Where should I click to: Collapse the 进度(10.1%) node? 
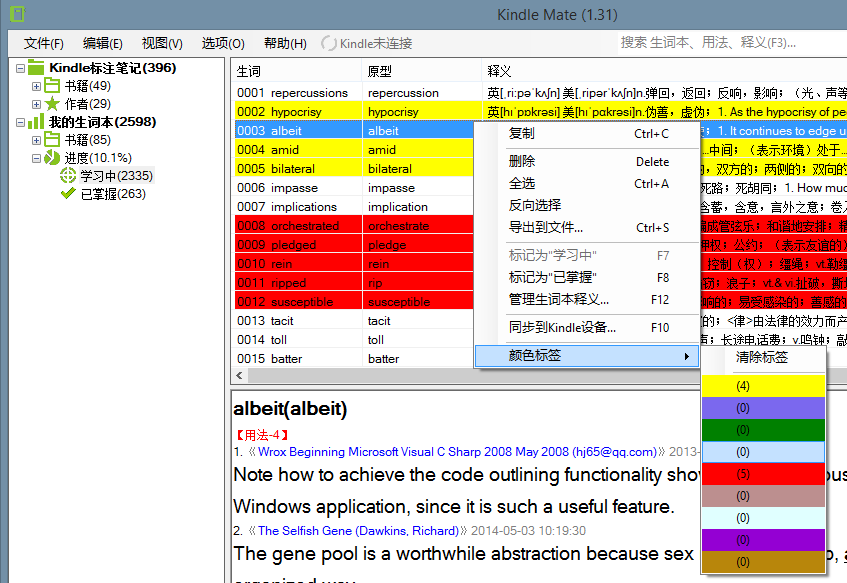pos(36,158)
